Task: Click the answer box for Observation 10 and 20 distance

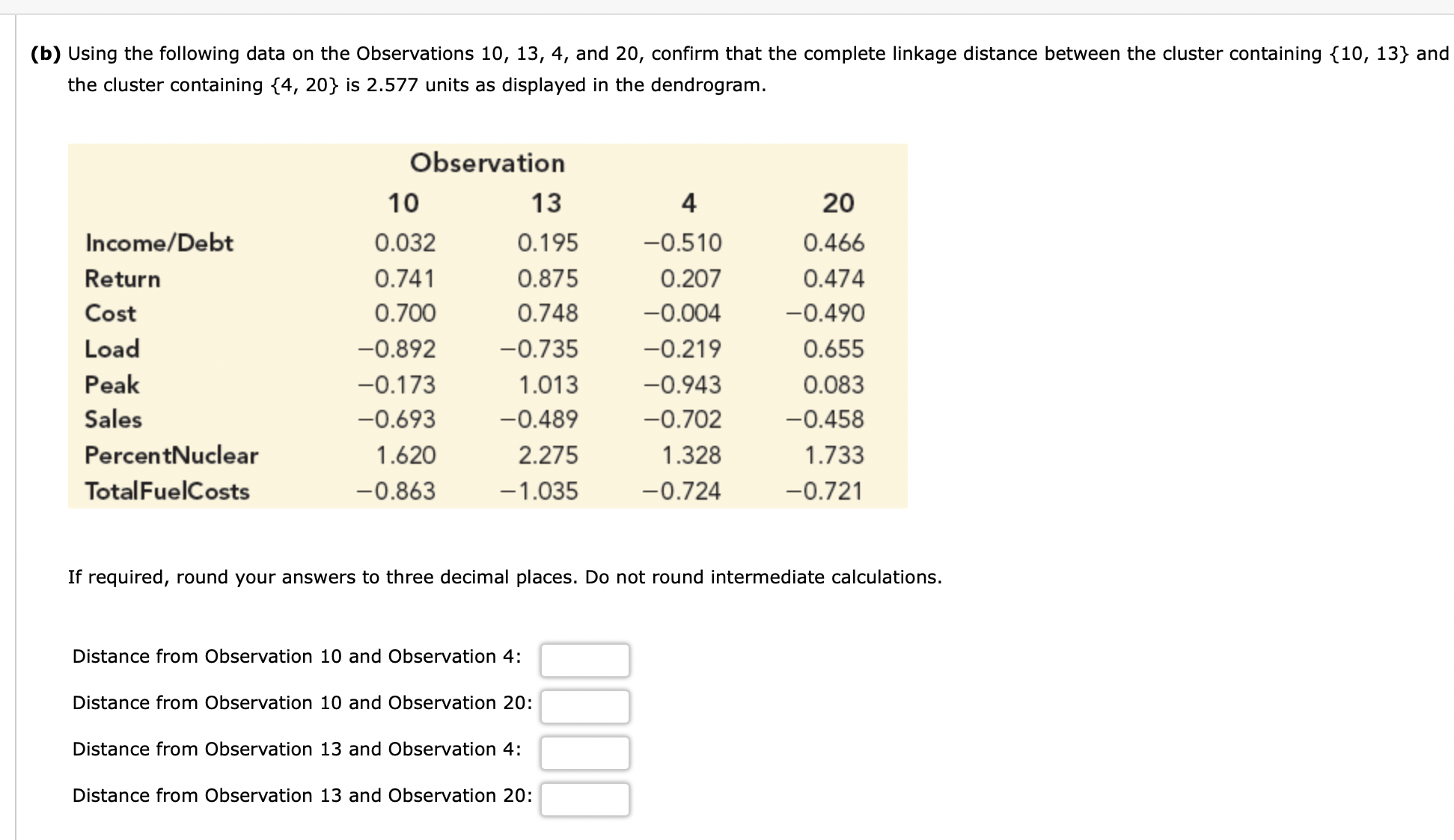Action: tap(585, 707)
